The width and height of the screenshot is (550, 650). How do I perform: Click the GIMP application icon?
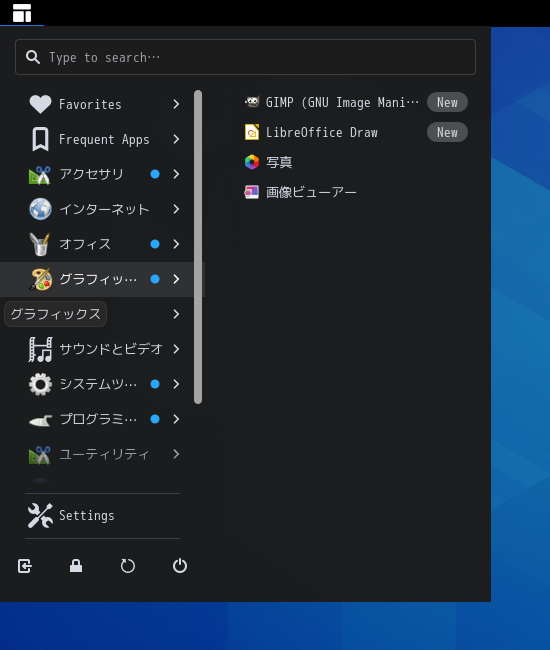252,102
